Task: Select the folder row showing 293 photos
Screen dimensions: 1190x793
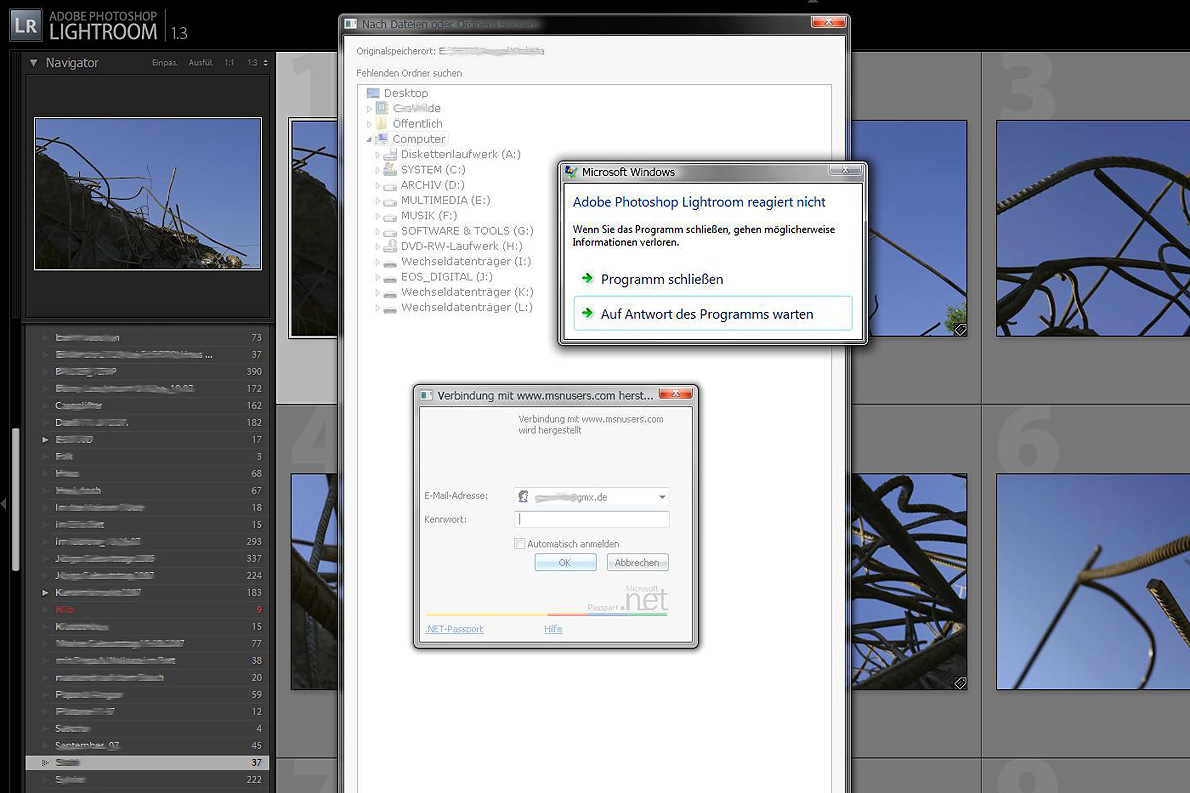Action: pyautogui.click(x=147, y=542)
